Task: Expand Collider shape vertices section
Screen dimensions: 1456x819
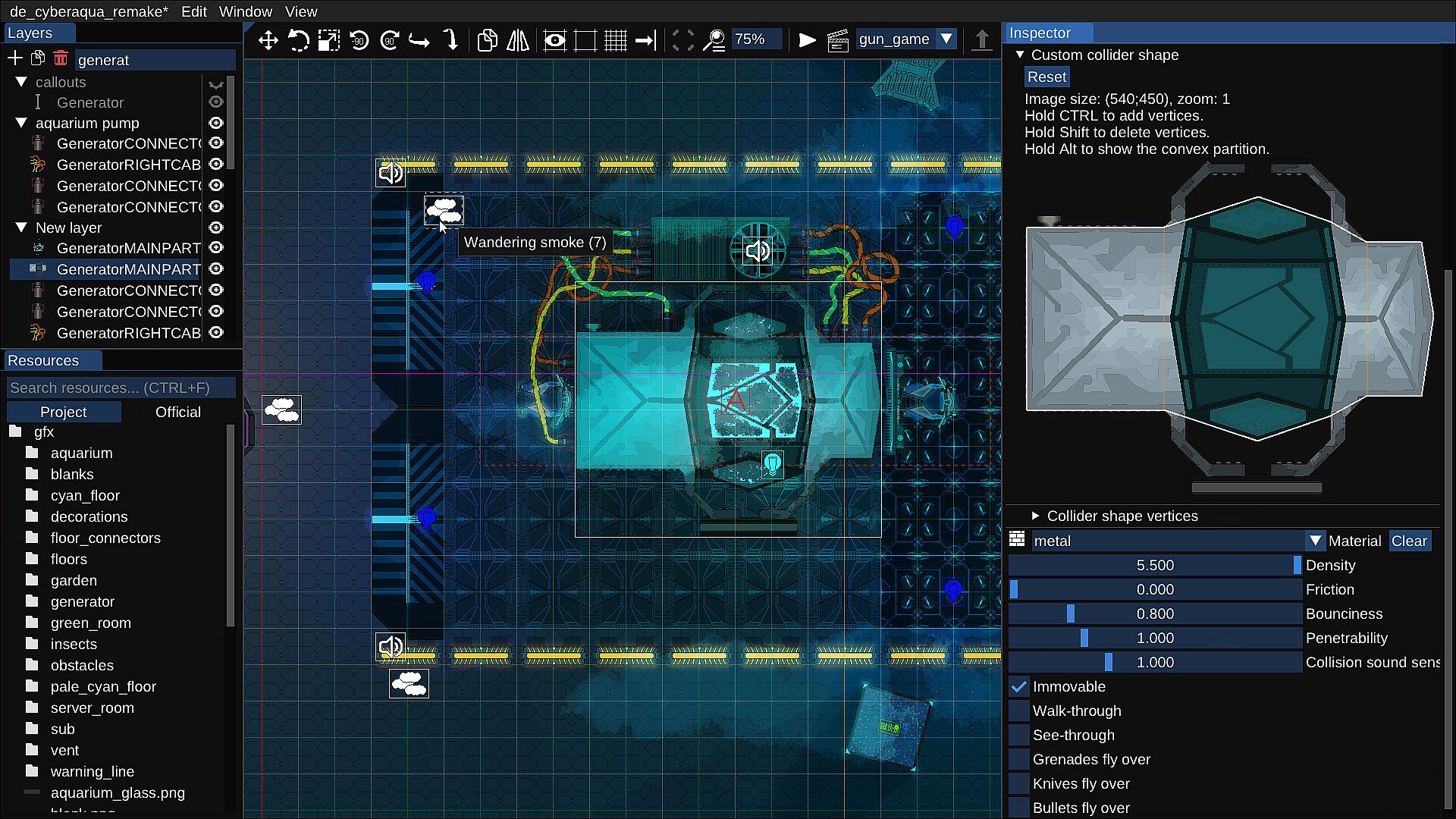Action: pyautogui.click(x=1035, y=516)
